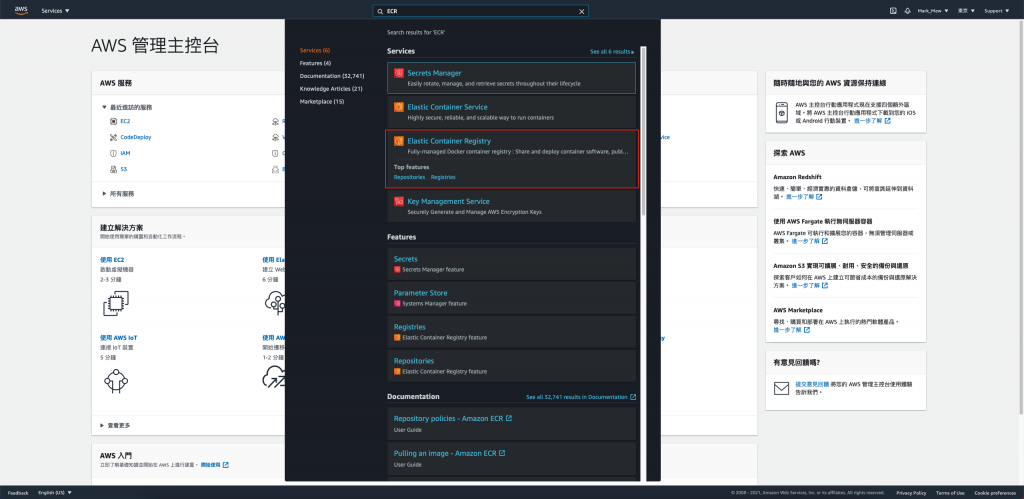1024x499 pixels.
Task: Click the IAM shield icon
Action: 114,153
